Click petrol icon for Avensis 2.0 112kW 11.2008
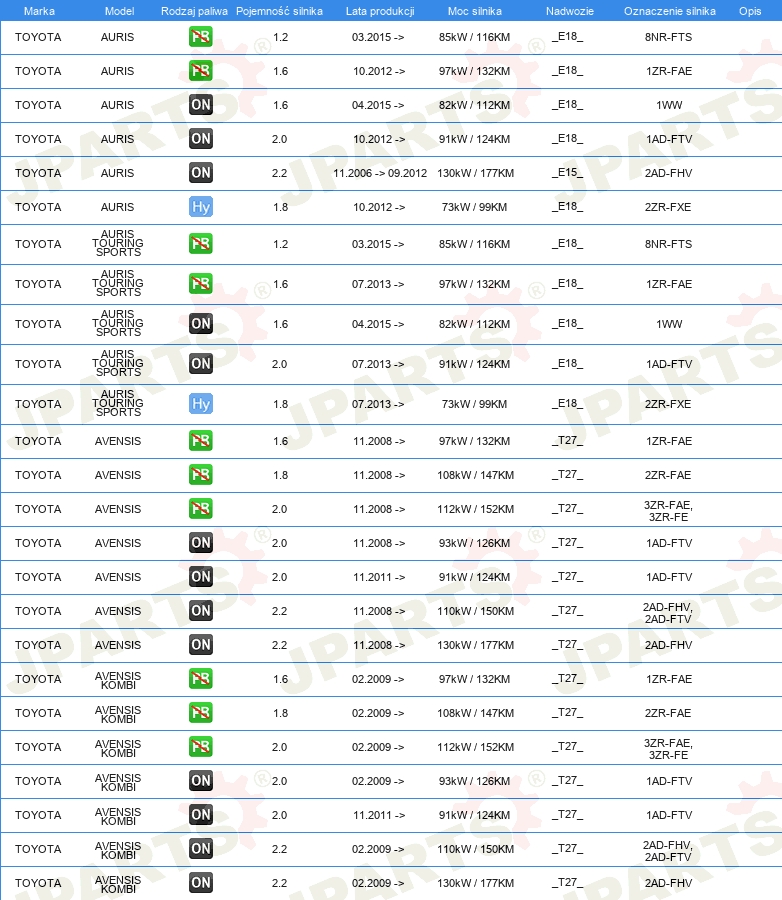782x900 pixels. point(200,508)
